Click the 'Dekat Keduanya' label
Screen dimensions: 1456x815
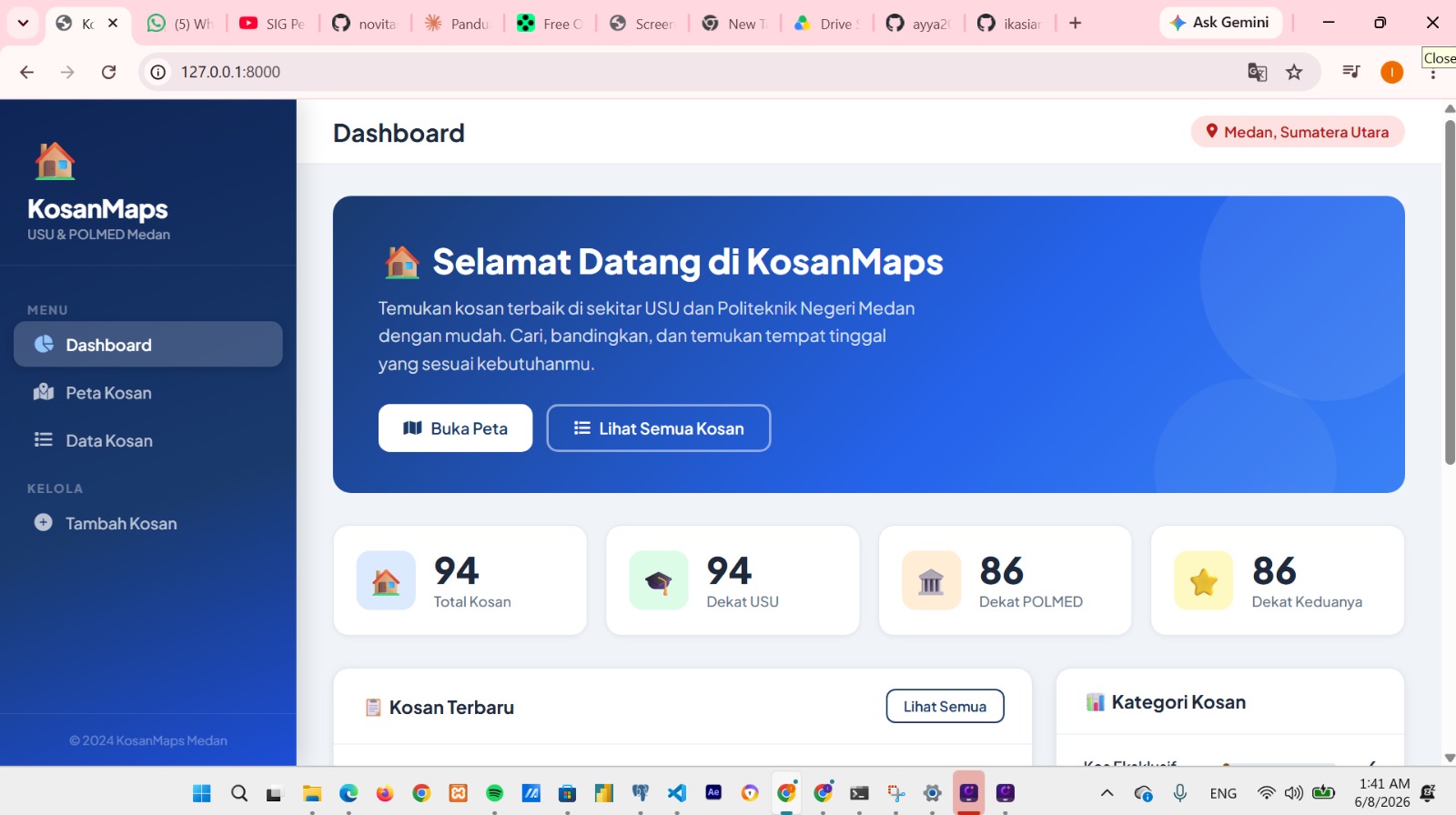(x=1307, y=602)
